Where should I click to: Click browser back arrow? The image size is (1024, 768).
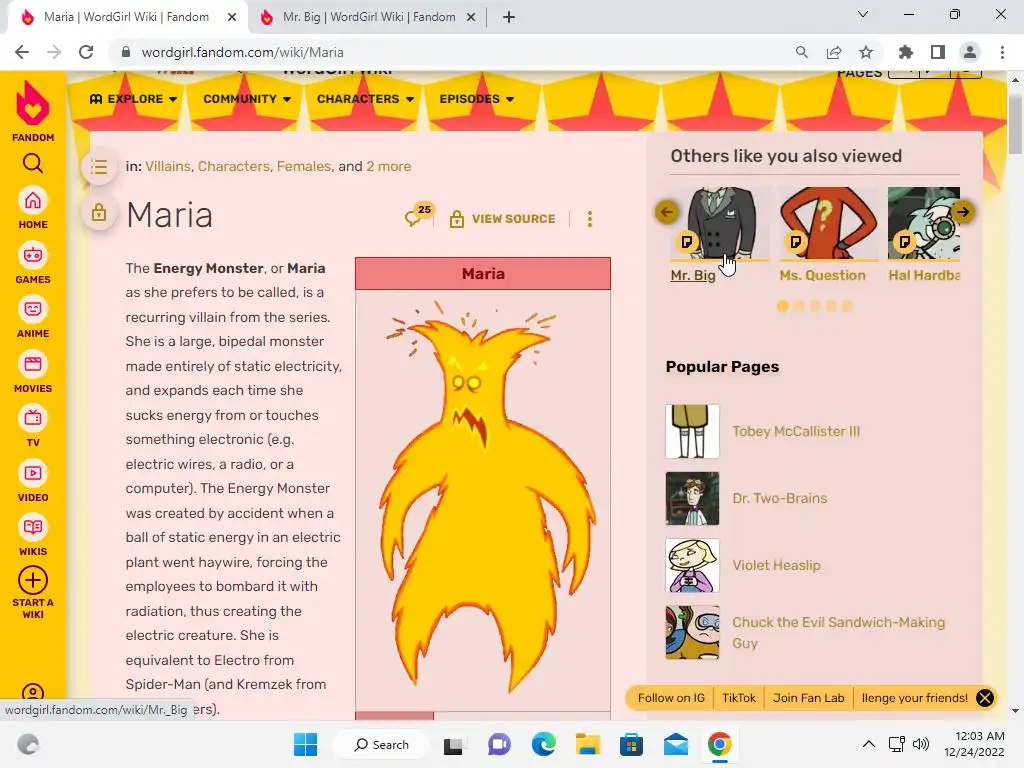(x=22, y=52)
